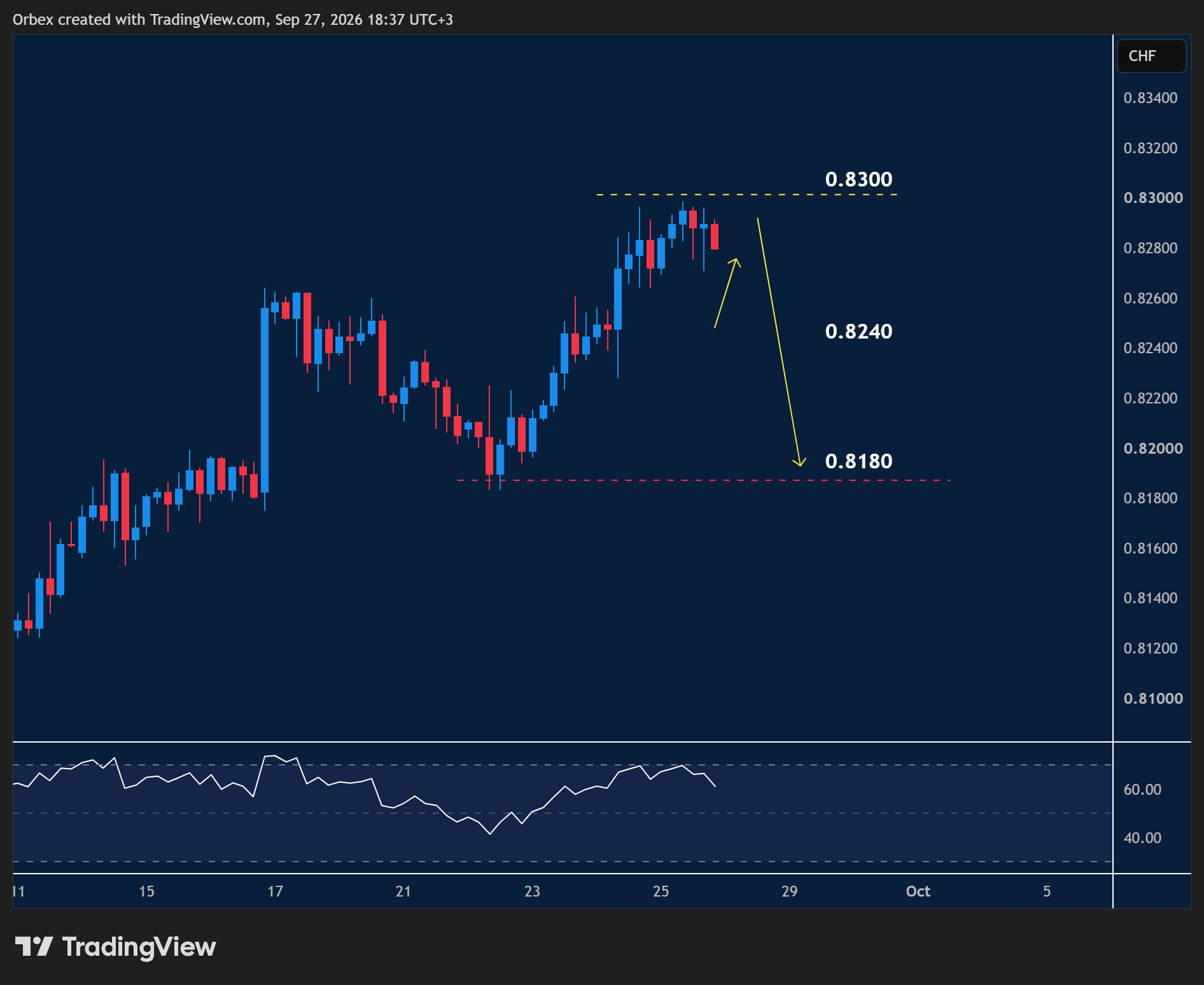Image resolution: width=1204 pixels, height=985 pixels.
Task: Select the 0.82400 price axis label
Action: (1151, 348)
